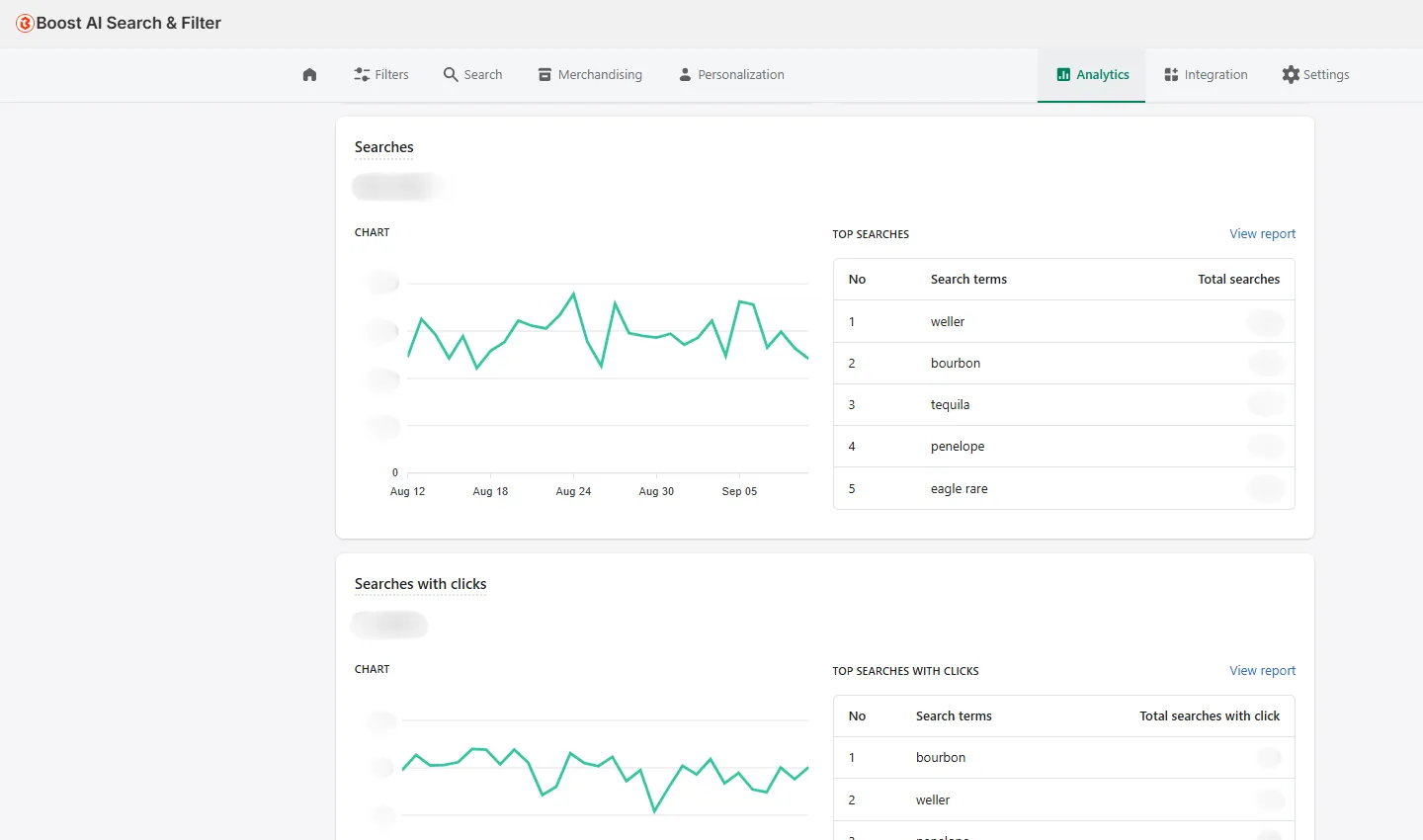
Task: Click the Aug 12 axis label
Action: click(x=407, y=491)
